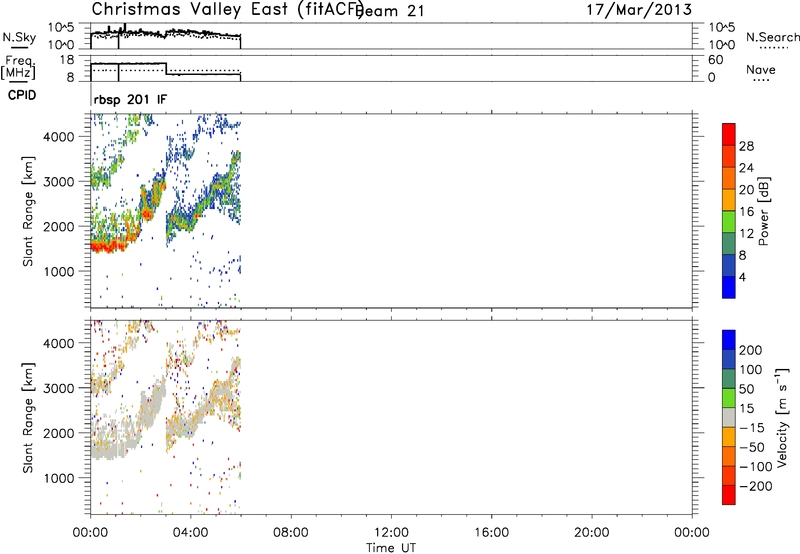The height and width of the screenshot is (554, 800).
Task: Click the 'N.Sky' legend label
Action: (19, 37)
